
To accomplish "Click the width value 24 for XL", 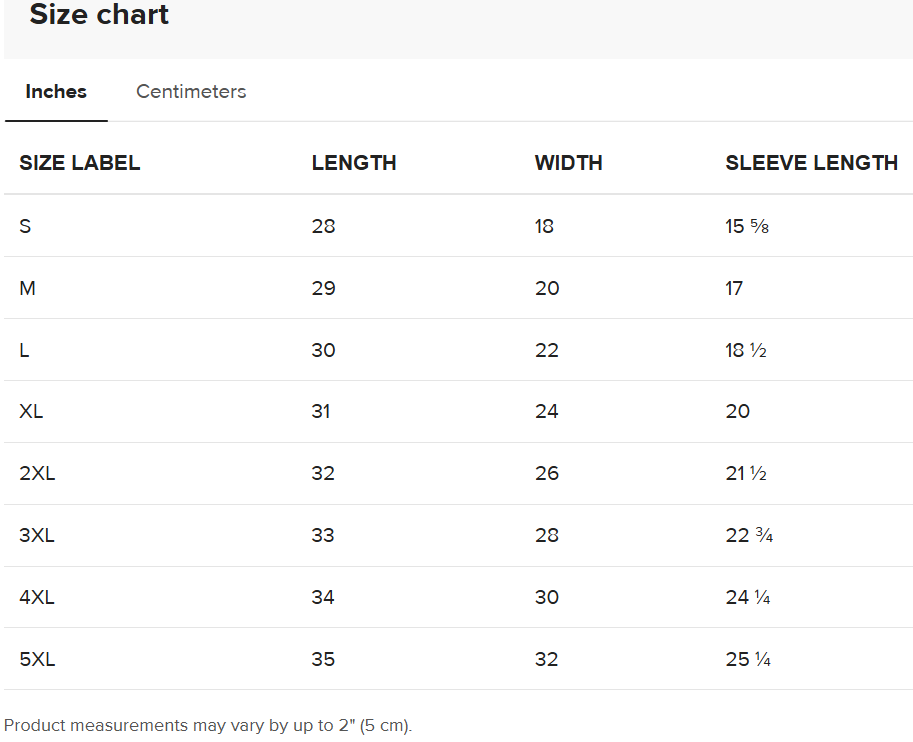I will click(547, 411).
